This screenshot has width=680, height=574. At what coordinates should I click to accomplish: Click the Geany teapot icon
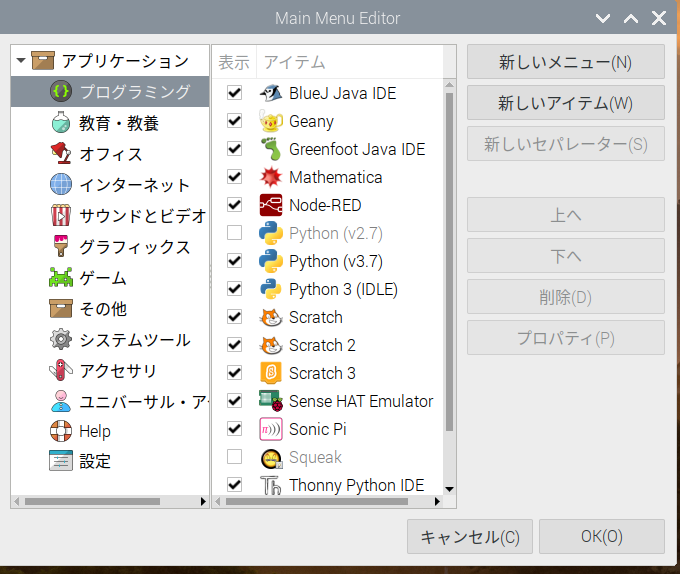point(271,121)
